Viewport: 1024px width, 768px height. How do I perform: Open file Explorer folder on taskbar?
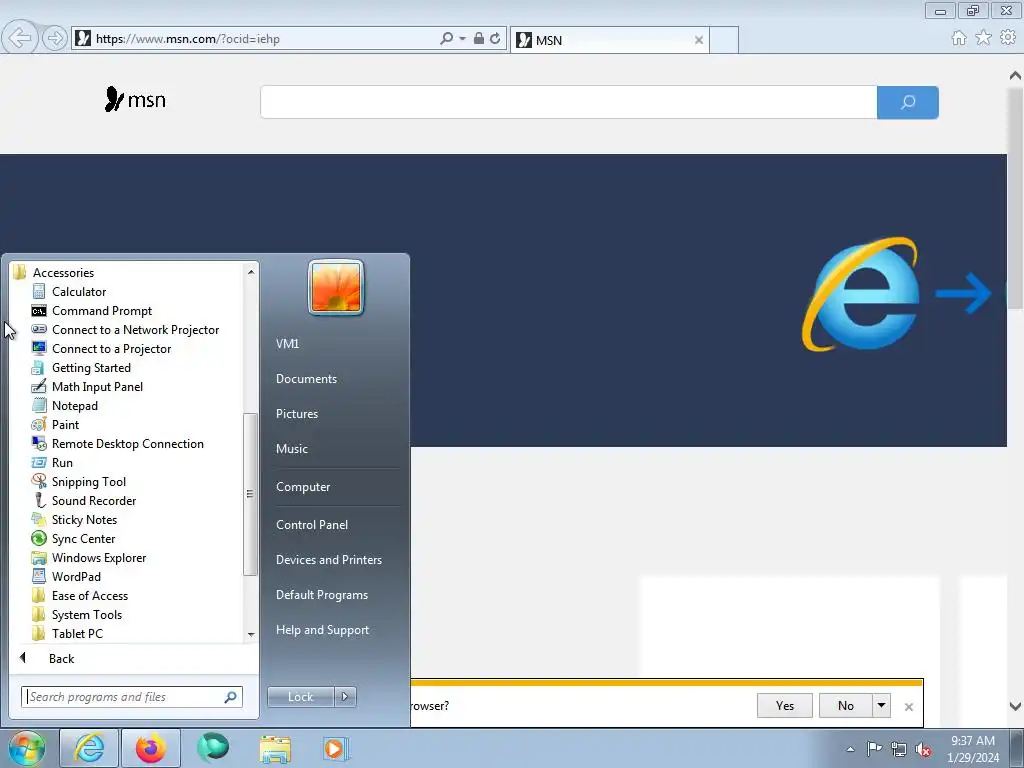click(x=275, y=748)
